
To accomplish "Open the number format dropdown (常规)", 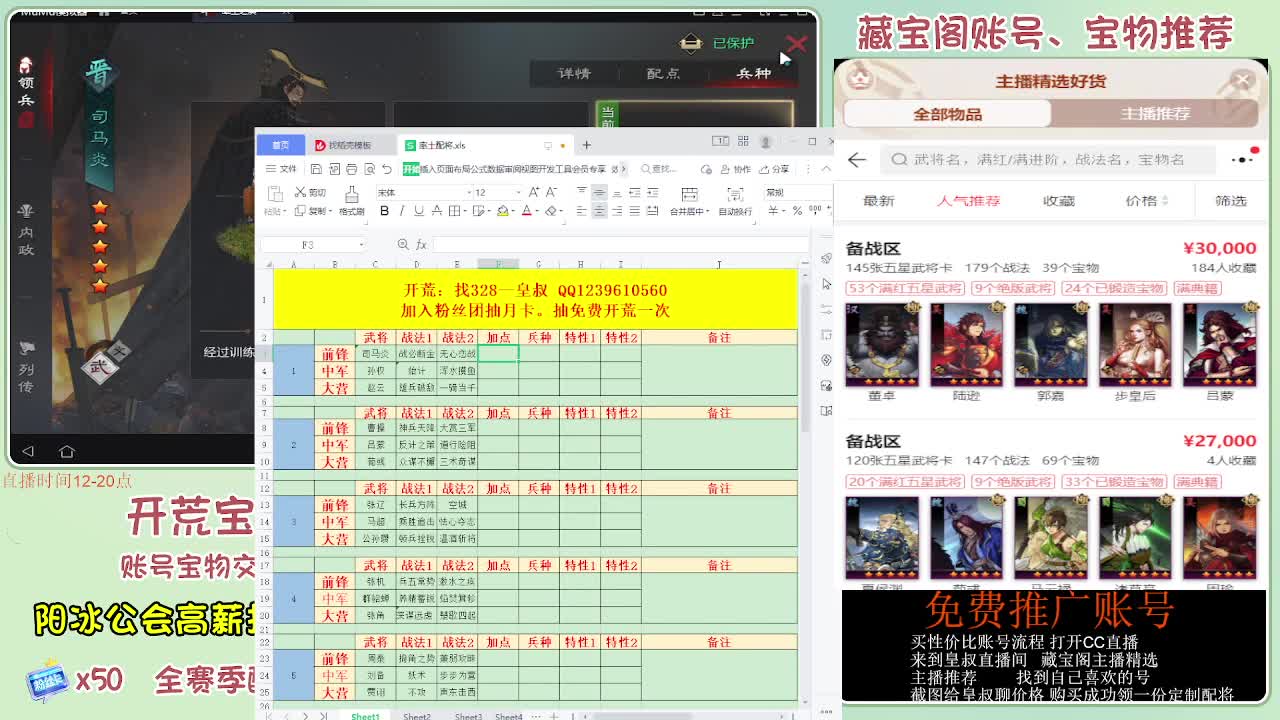I will coord(798,192).
